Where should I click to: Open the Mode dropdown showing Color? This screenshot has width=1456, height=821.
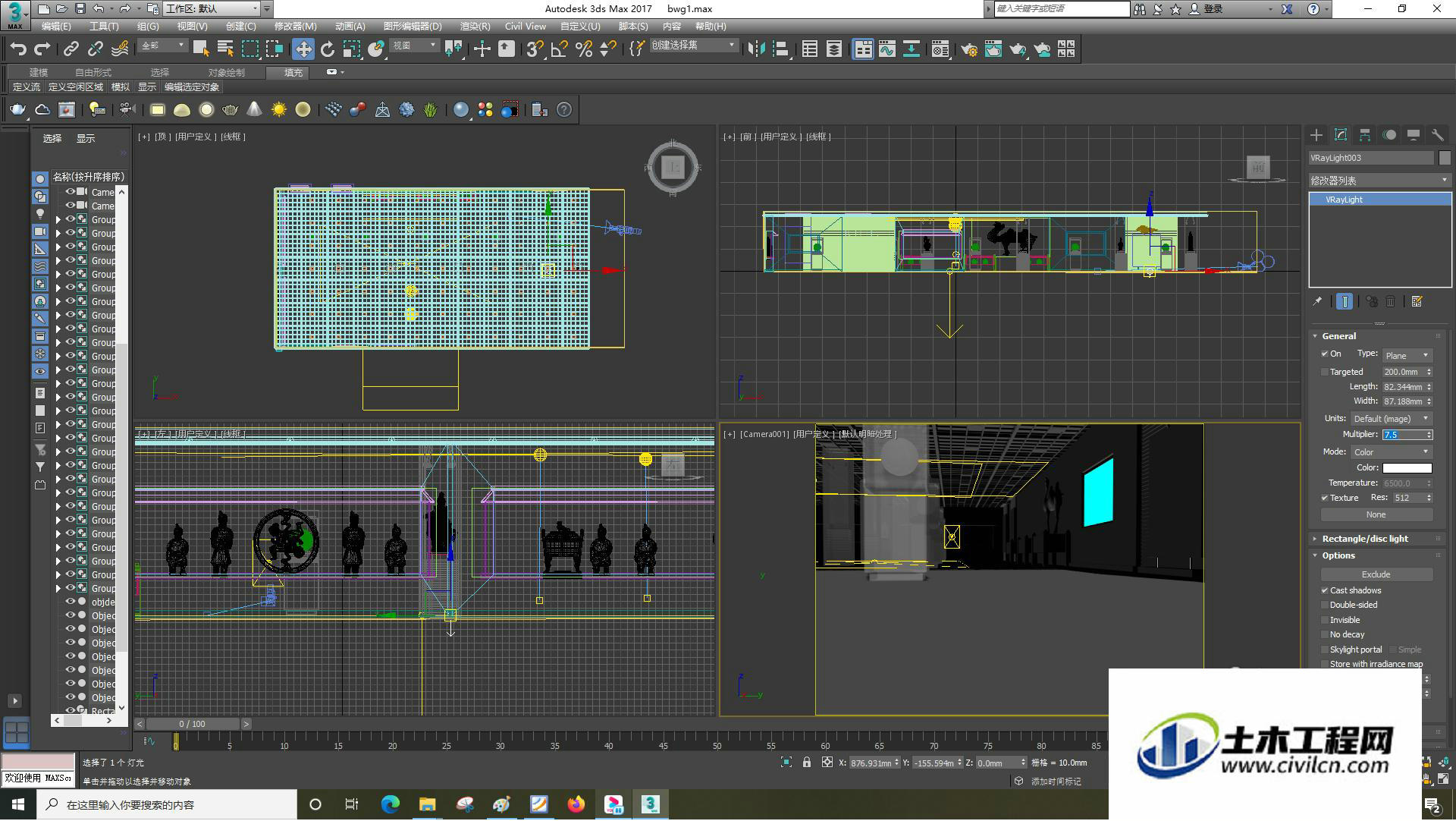tap(1392, 452)
